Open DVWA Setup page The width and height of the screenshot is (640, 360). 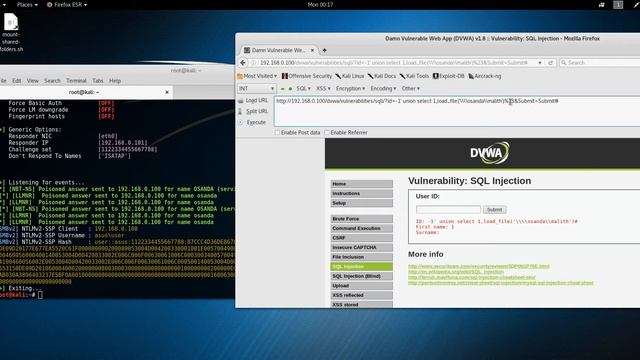tap(361, 203)
